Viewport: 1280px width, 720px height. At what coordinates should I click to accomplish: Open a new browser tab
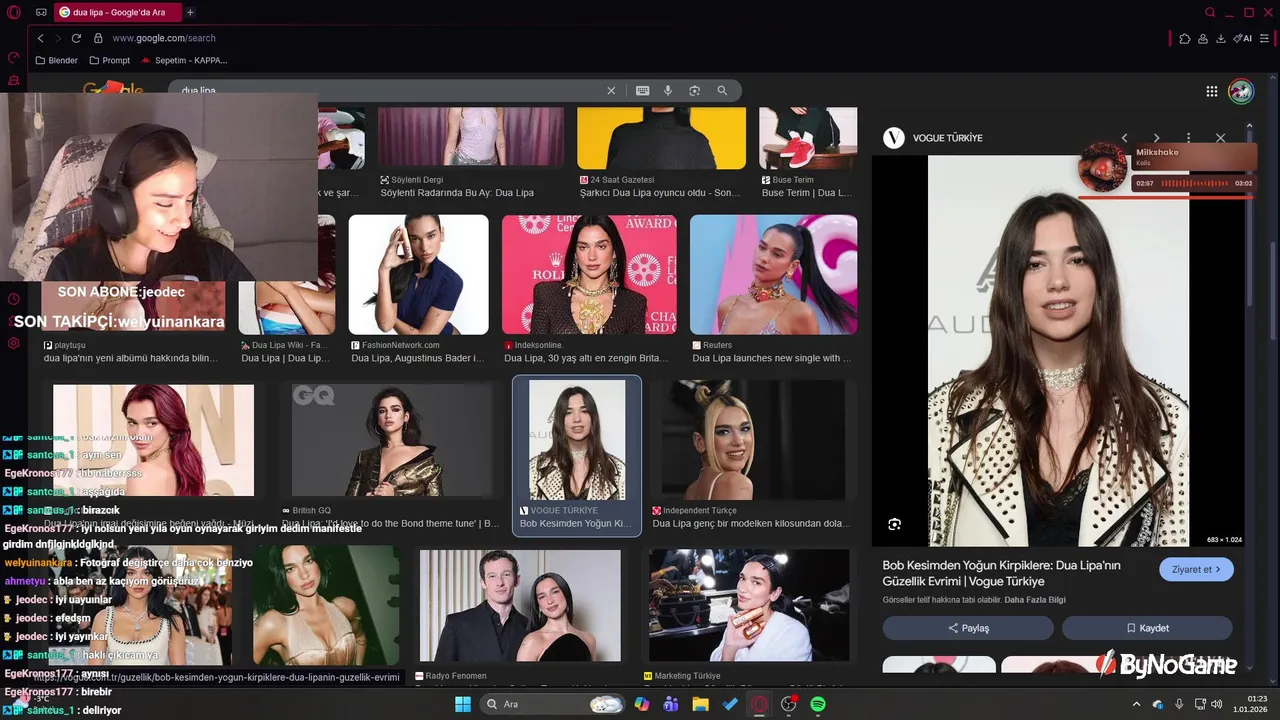point(190,12)
